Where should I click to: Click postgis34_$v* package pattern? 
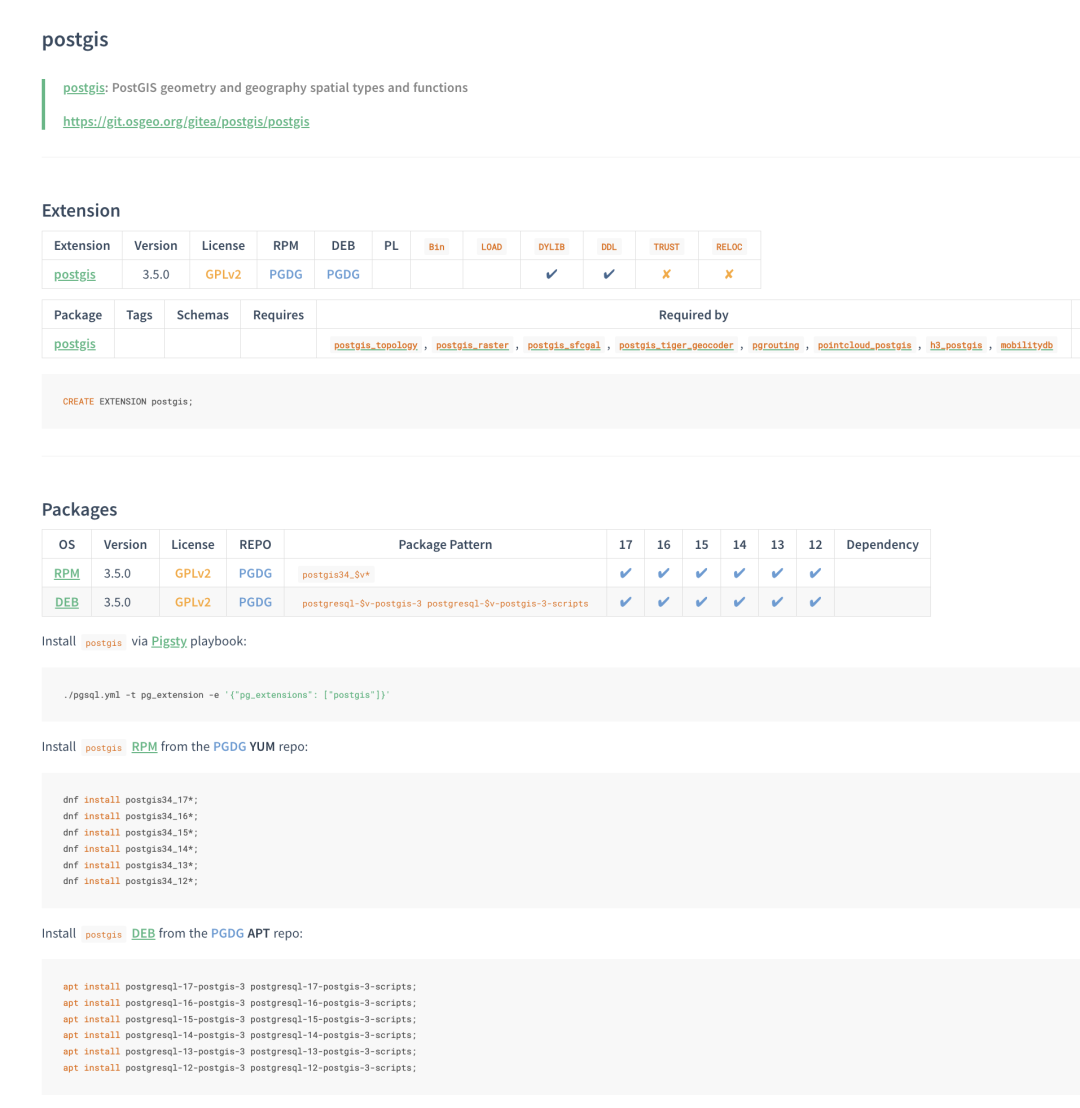336,574
